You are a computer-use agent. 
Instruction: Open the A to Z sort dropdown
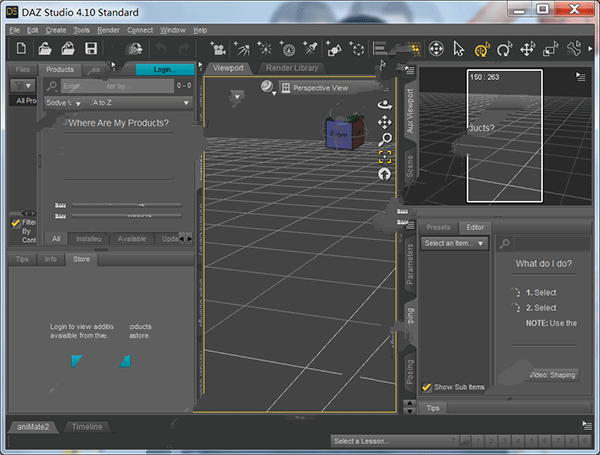(x=140, y=103)
